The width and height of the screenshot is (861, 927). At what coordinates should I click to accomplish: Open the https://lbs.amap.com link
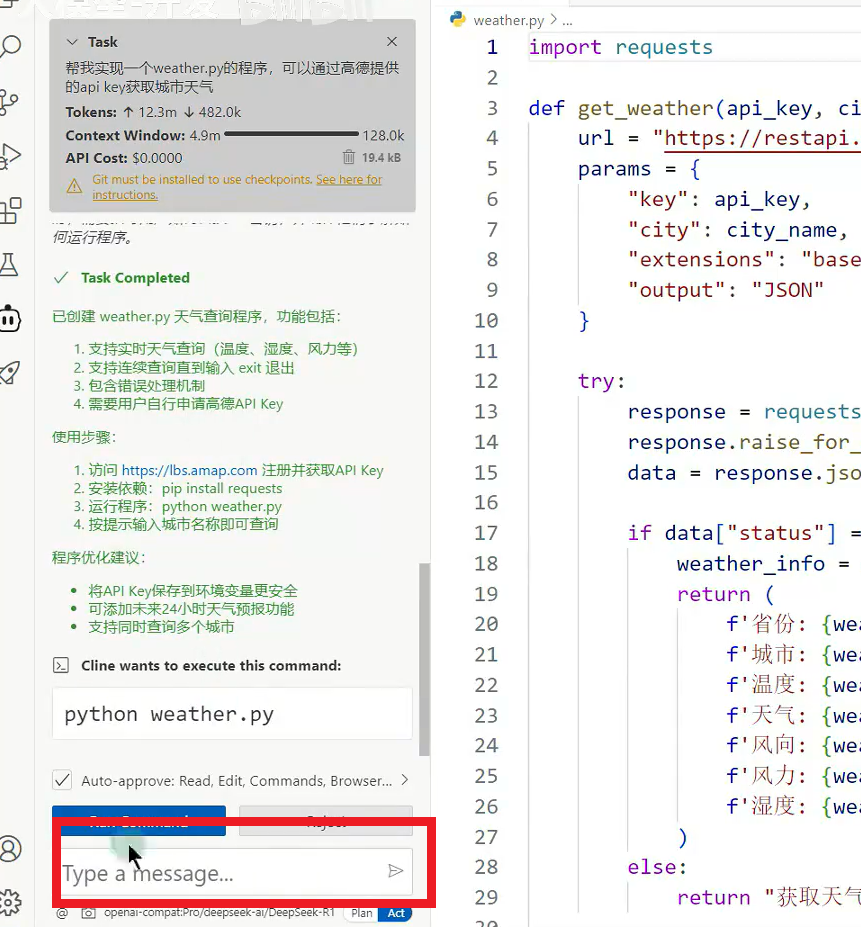click(x=189, y=470)
